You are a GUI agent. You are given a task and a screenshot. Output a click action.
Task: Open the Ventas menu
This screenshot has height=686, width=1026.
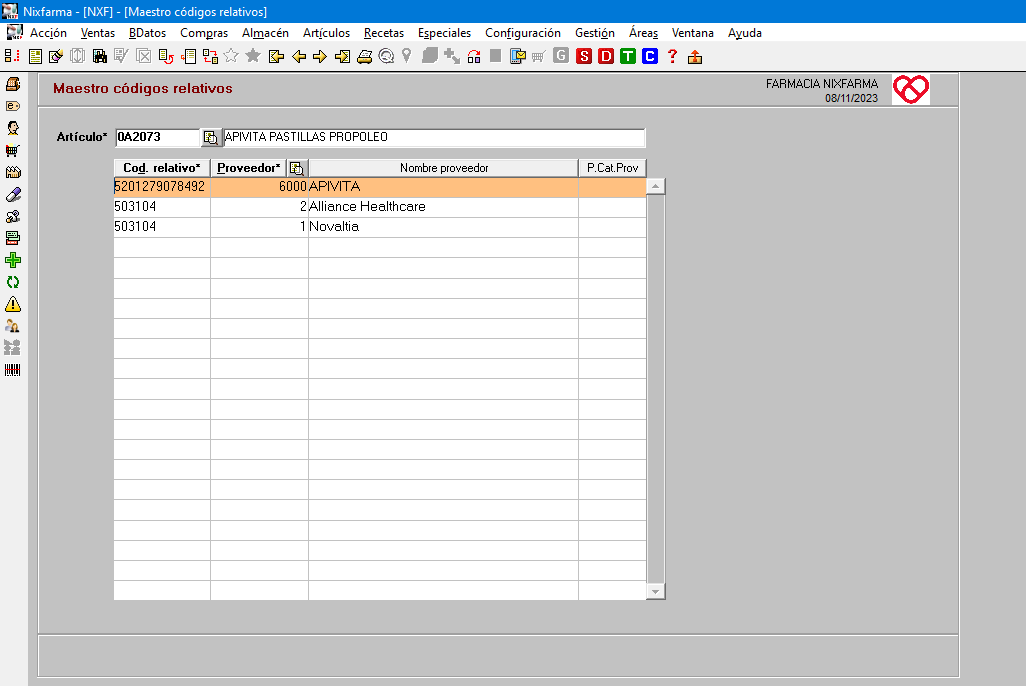(97, 33)
